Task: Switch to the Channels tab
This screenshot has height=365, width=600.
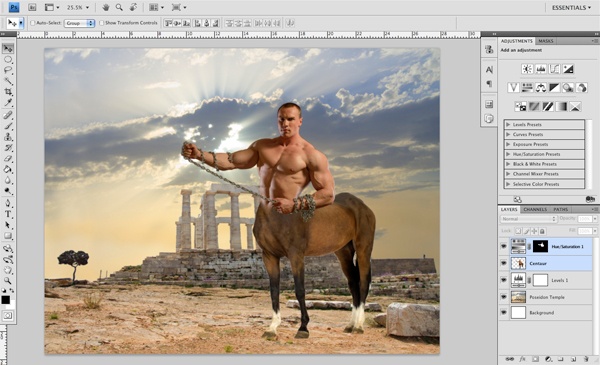Action: (x=535, y=209)
